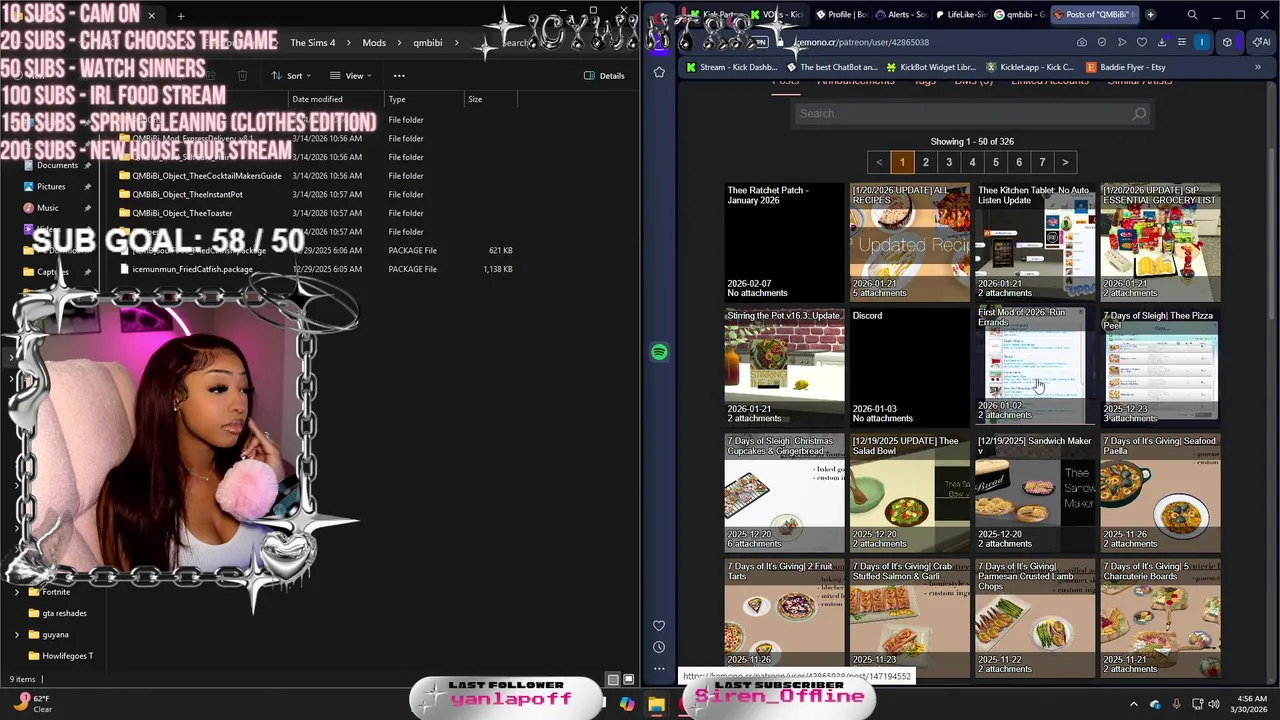The width and height of the screenshot is (1280, 720).
Task: Open File Explorer from the taskbar
Action: (x=656, y=705)
